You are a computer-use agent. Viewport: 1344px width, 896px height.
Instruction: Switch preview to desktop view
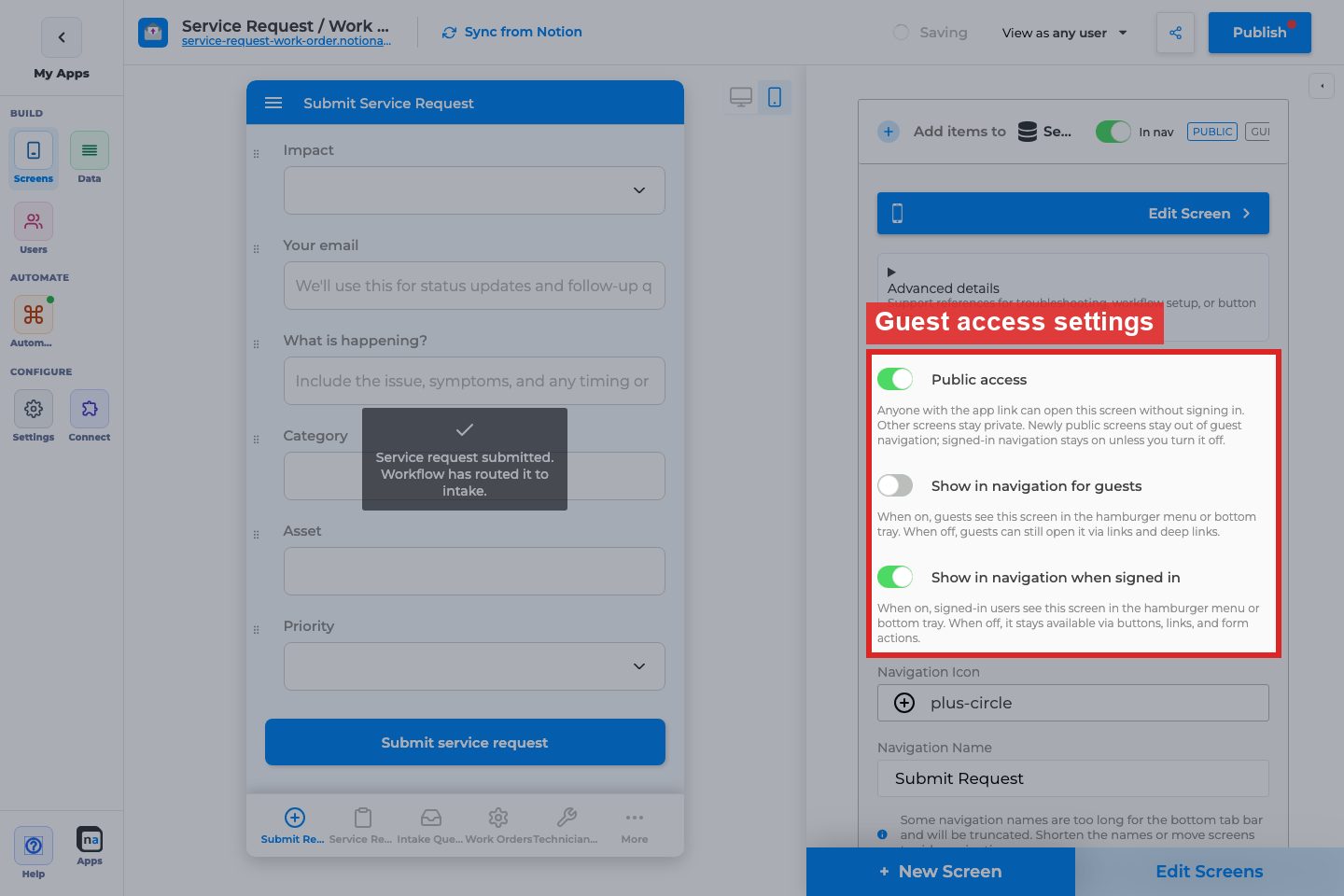click(x=741, y=97)
